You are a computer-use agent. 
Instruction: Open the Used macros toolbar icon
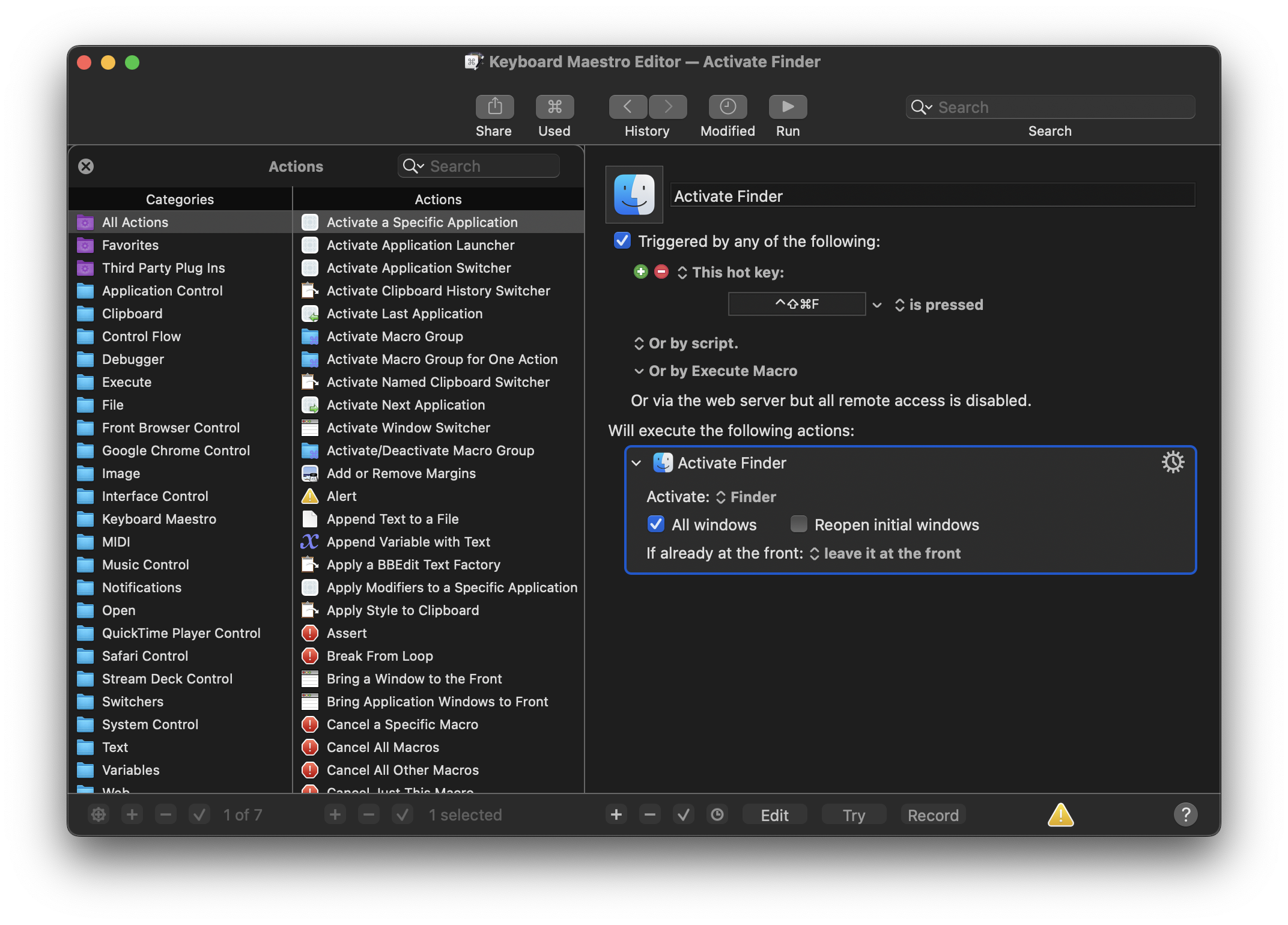(x=554, y=107)
